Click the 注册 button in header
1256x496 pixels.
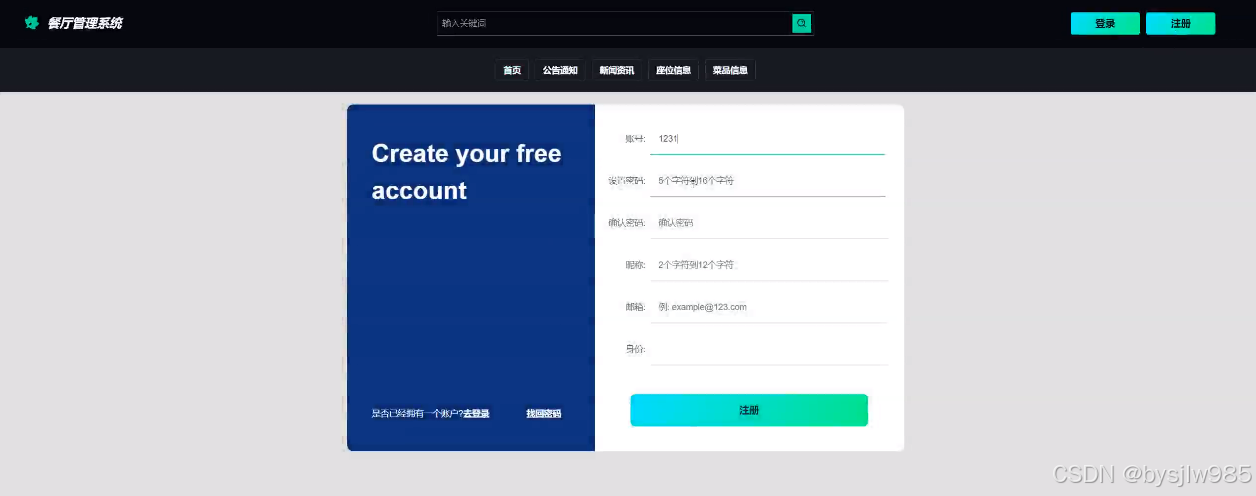point(1181,24)
